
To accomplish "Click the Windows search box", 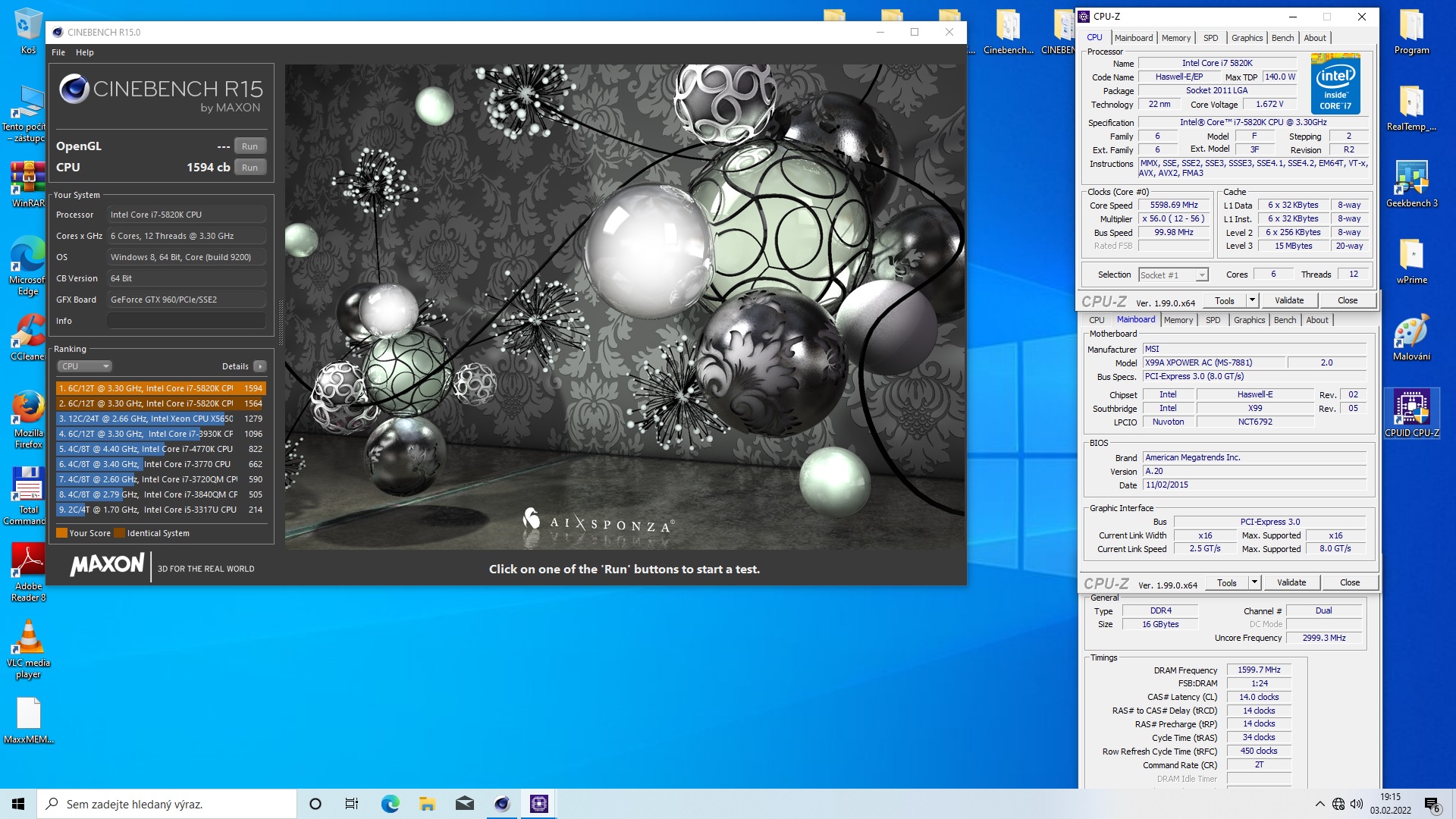I will (167, 804).
